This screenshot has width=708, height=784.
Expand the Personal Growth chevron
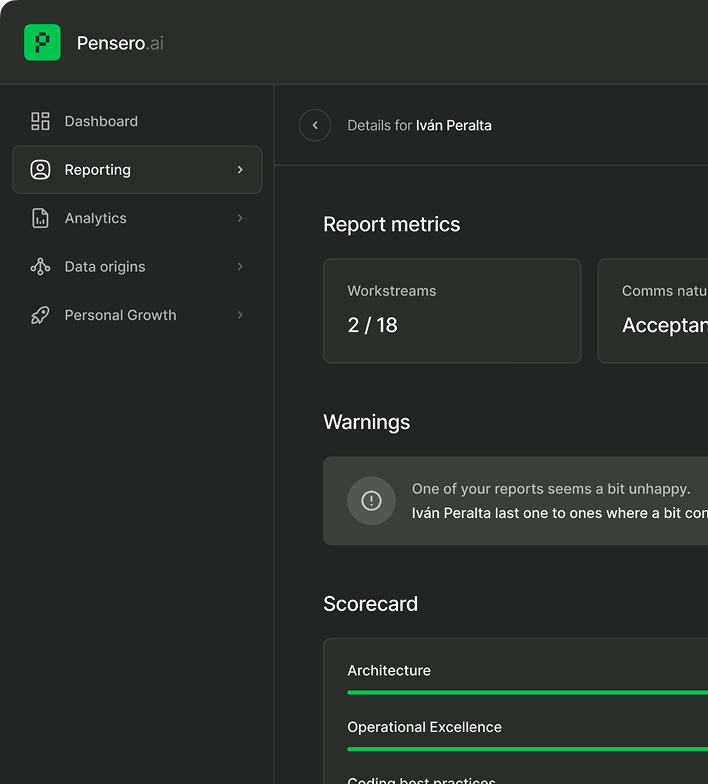(240, 315)
